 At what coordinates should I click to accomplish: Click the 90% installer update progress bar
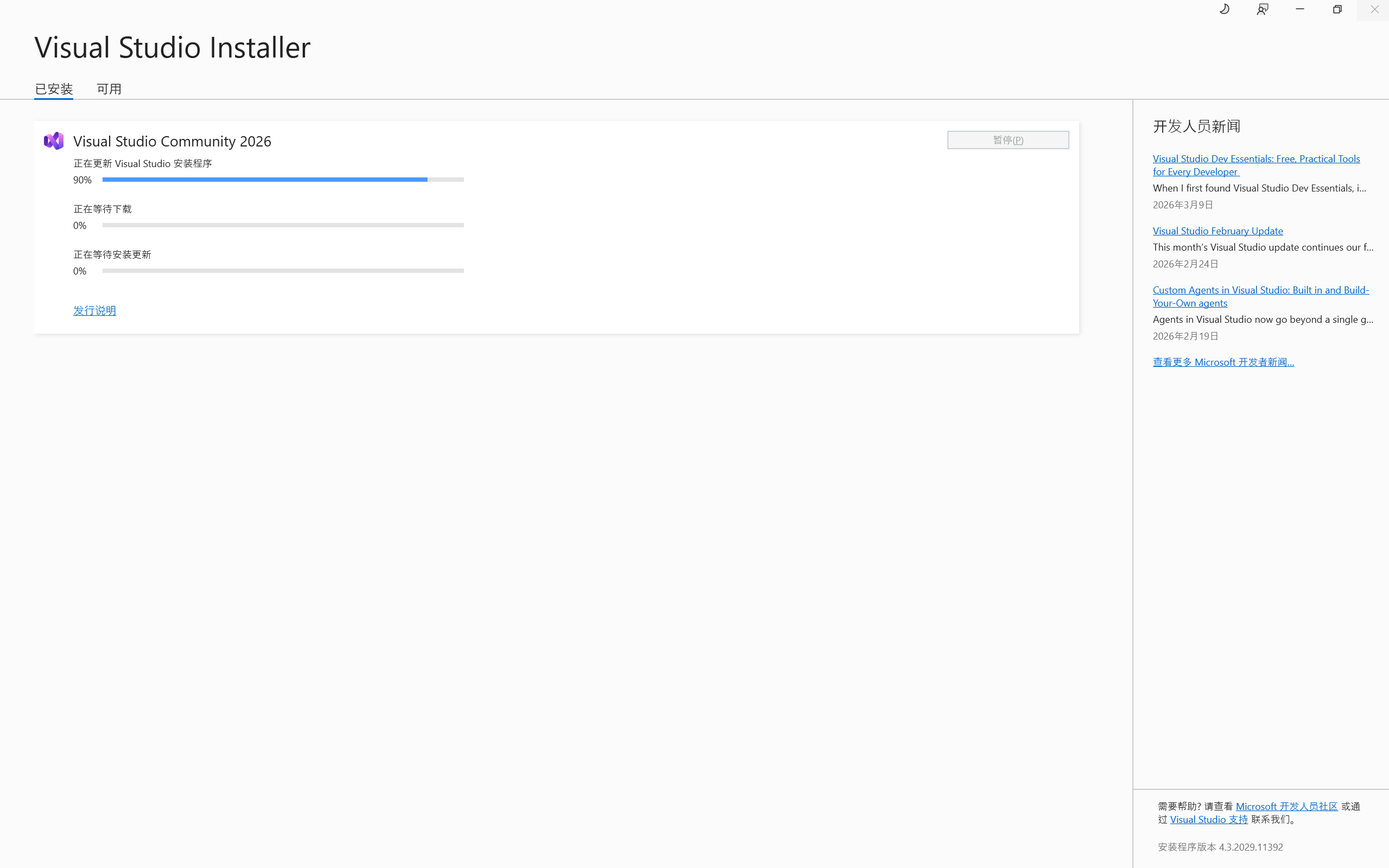283,180
